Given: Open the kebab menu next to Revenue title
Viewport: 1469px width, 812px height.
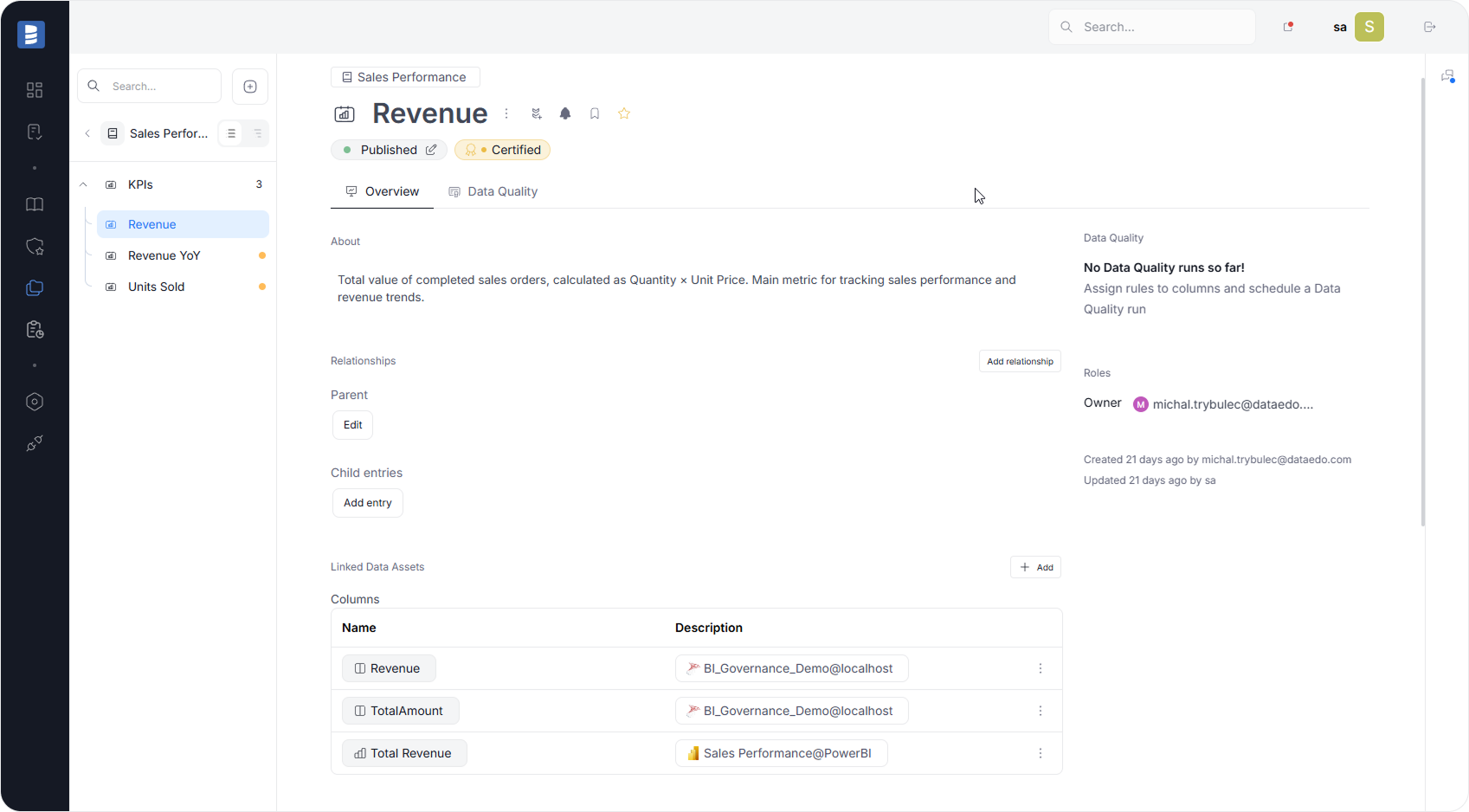Looking at the screenshot, I should pyautogui.click(x=506, y=113).
